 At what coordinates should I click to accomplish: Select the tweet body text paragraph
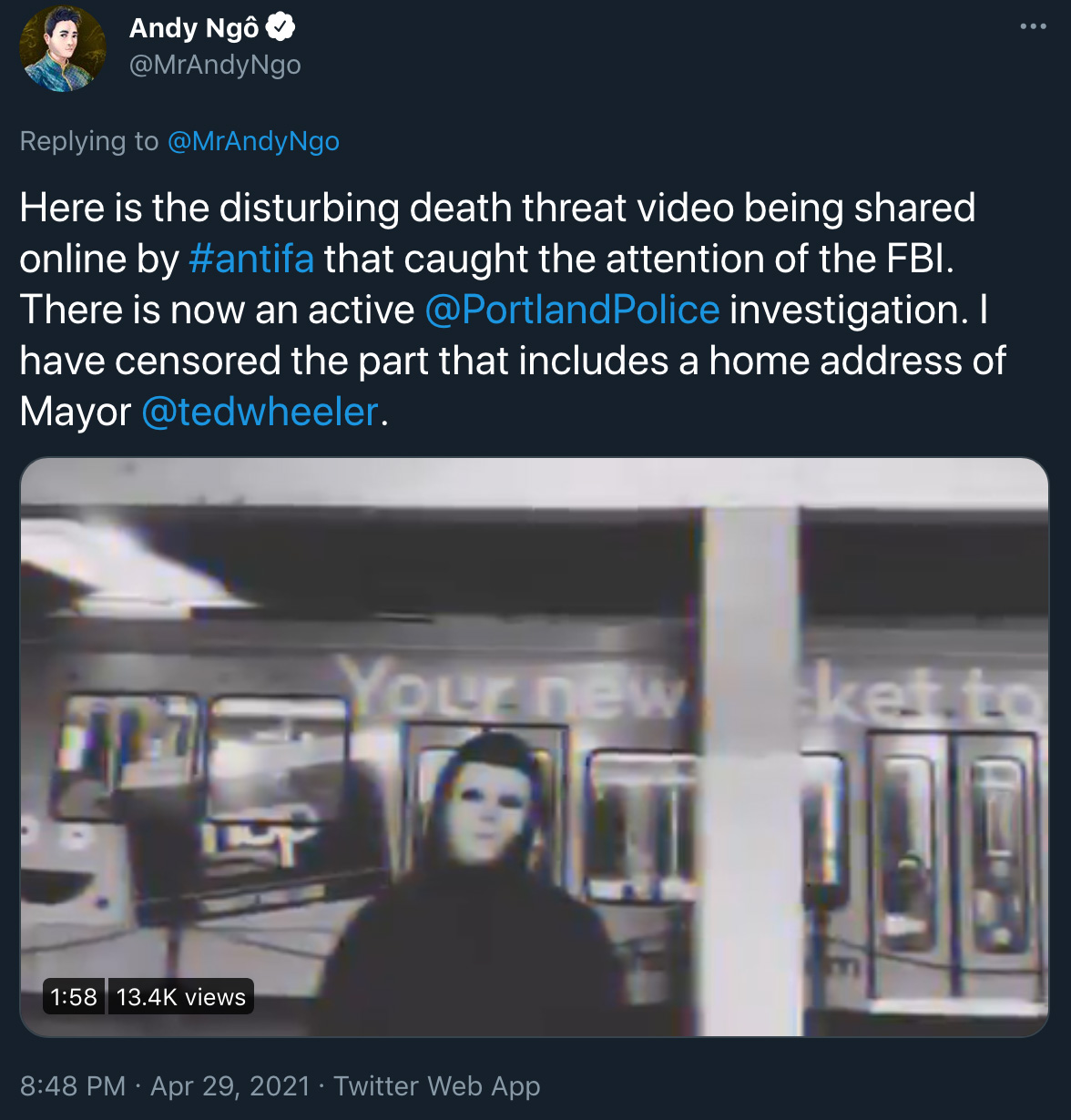pos(513,310)
